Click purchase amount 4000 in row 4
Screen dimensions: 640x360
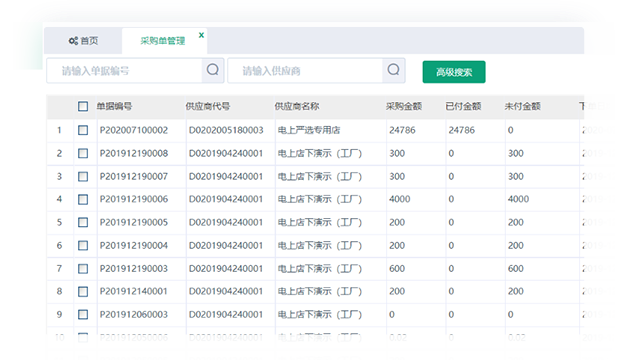point(400,199)
